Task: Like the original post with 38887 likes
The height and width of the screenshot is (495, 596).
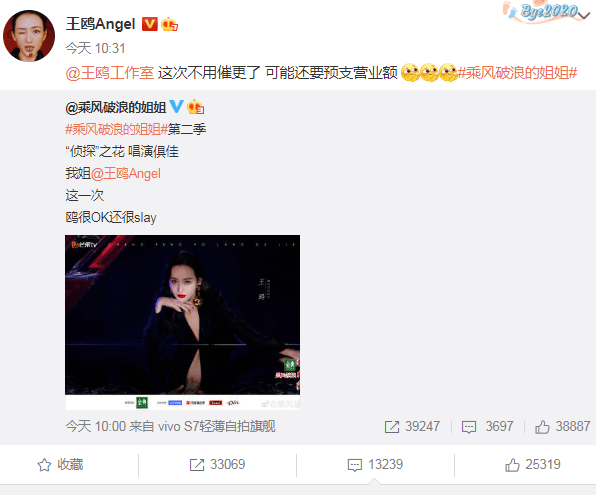Action: (563, 427)
